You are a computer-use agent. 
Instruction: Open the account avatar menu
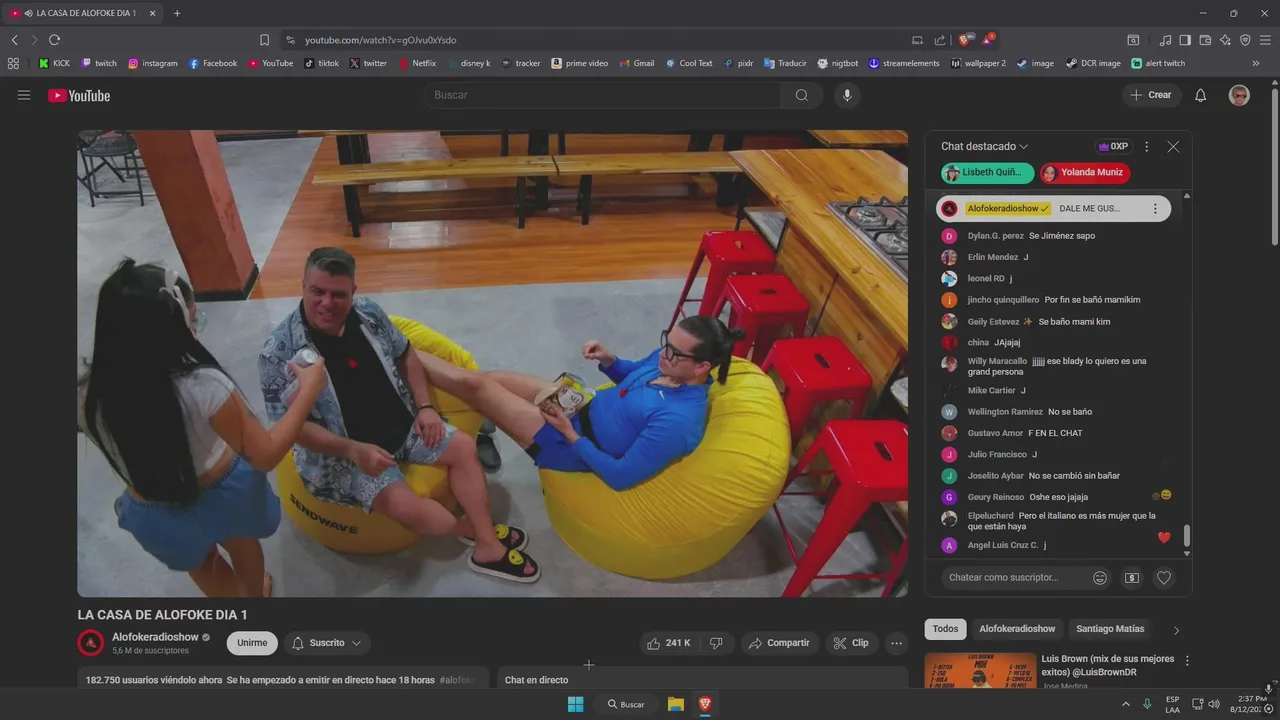[1239, 95]
